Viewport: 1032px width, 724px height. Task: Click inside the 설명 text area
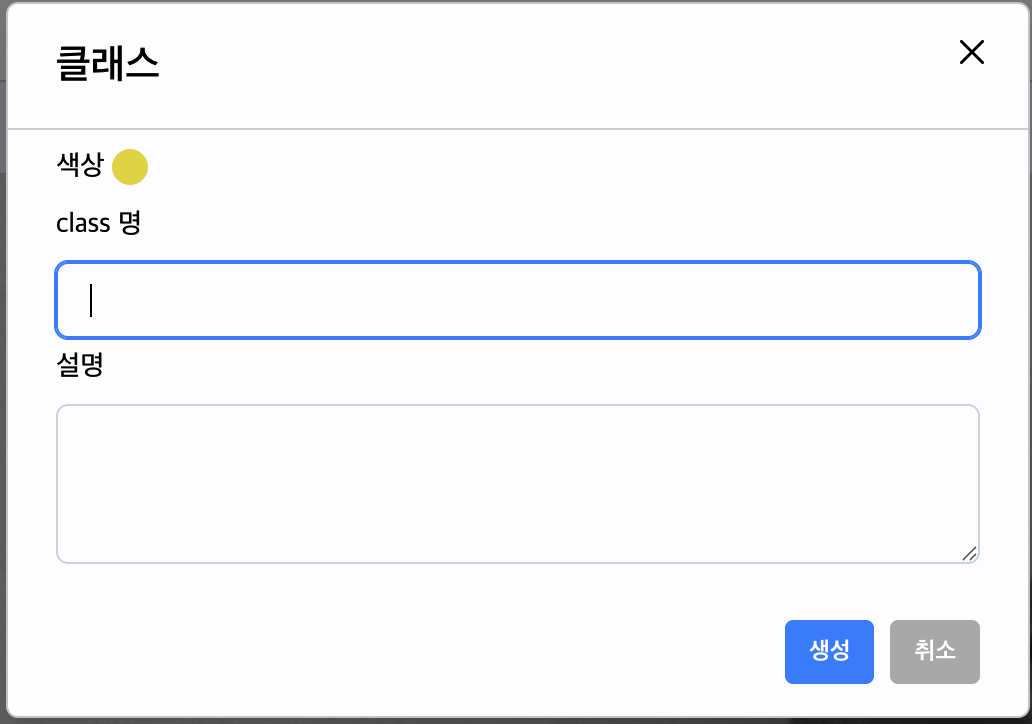point(518,484)
